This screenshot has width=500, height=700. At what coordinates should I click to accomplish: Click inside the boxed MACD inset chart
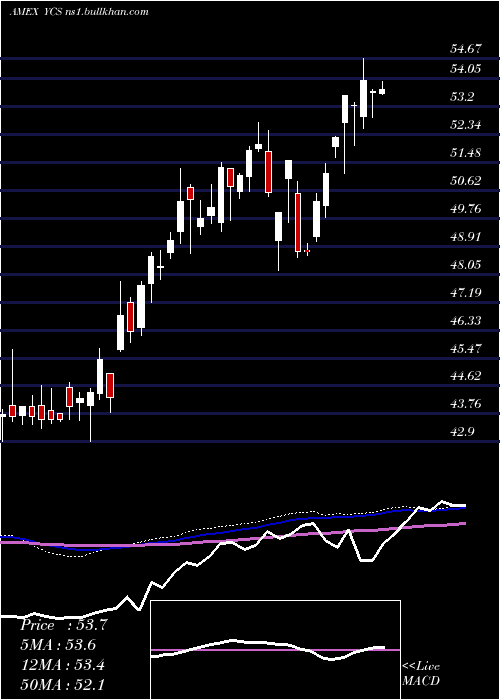click(275, 650)
